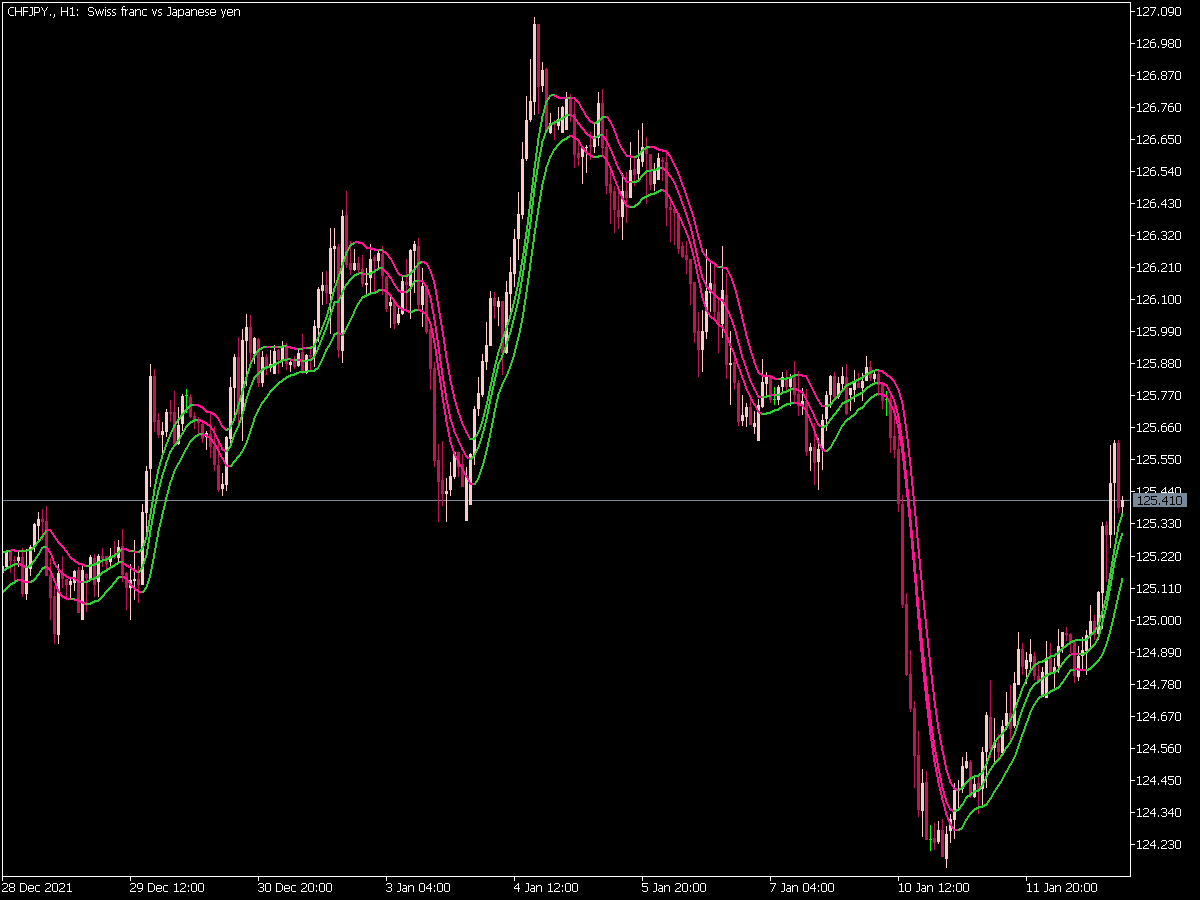Click the 126.320 price scale value

click(1160, 236)
